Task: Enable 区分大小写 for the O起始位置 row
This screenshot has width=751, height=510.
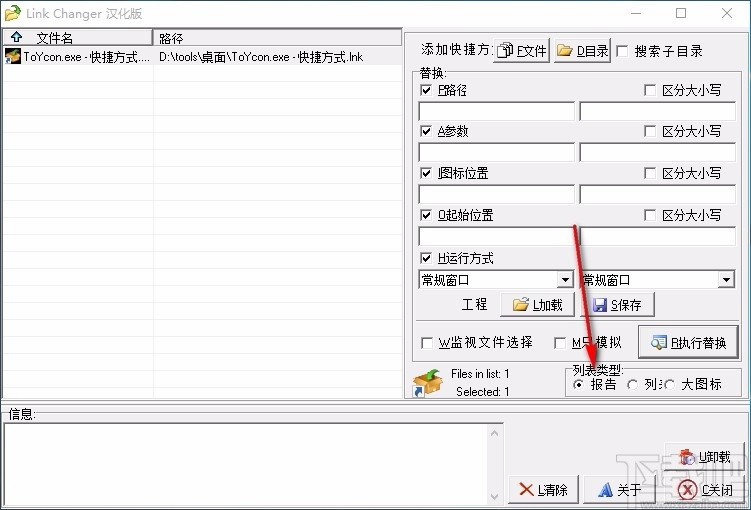Action: coord(650,215)
